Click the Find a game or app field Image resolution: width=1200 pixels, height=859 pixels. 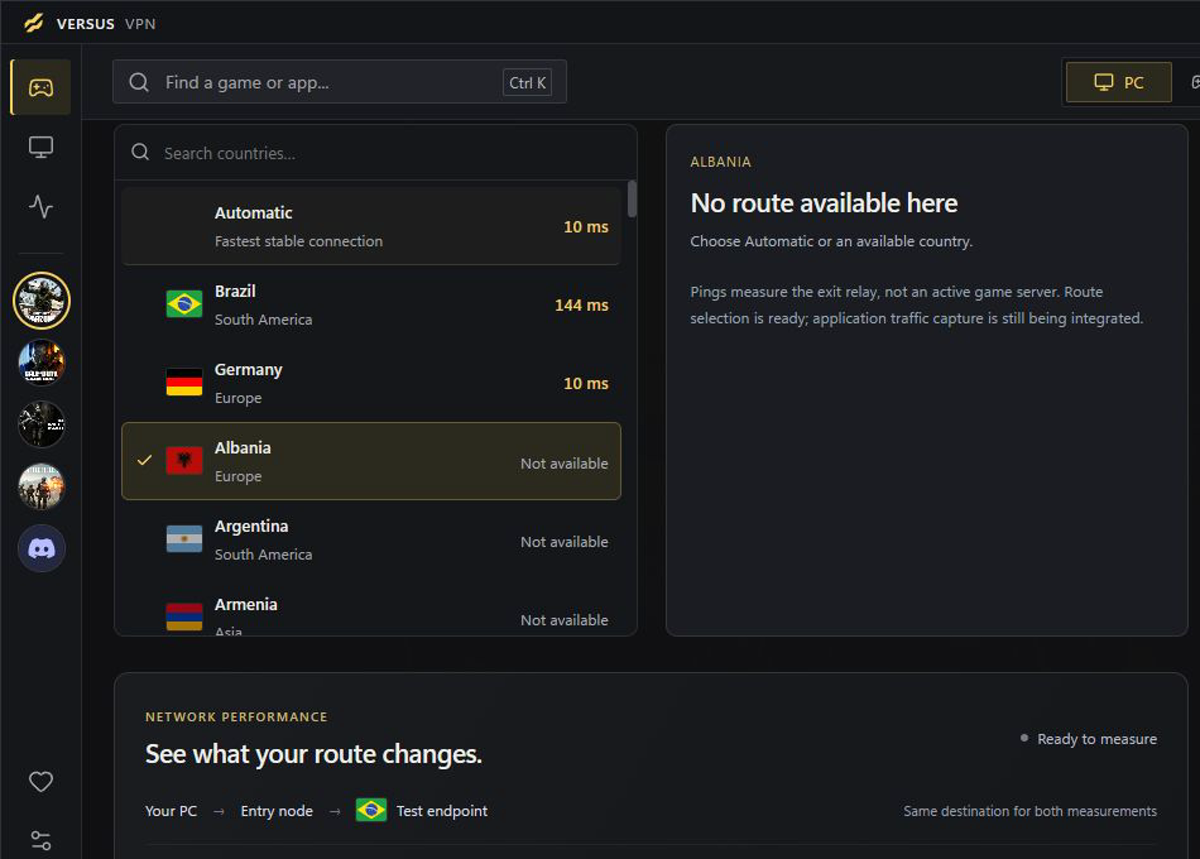(340, 82)
